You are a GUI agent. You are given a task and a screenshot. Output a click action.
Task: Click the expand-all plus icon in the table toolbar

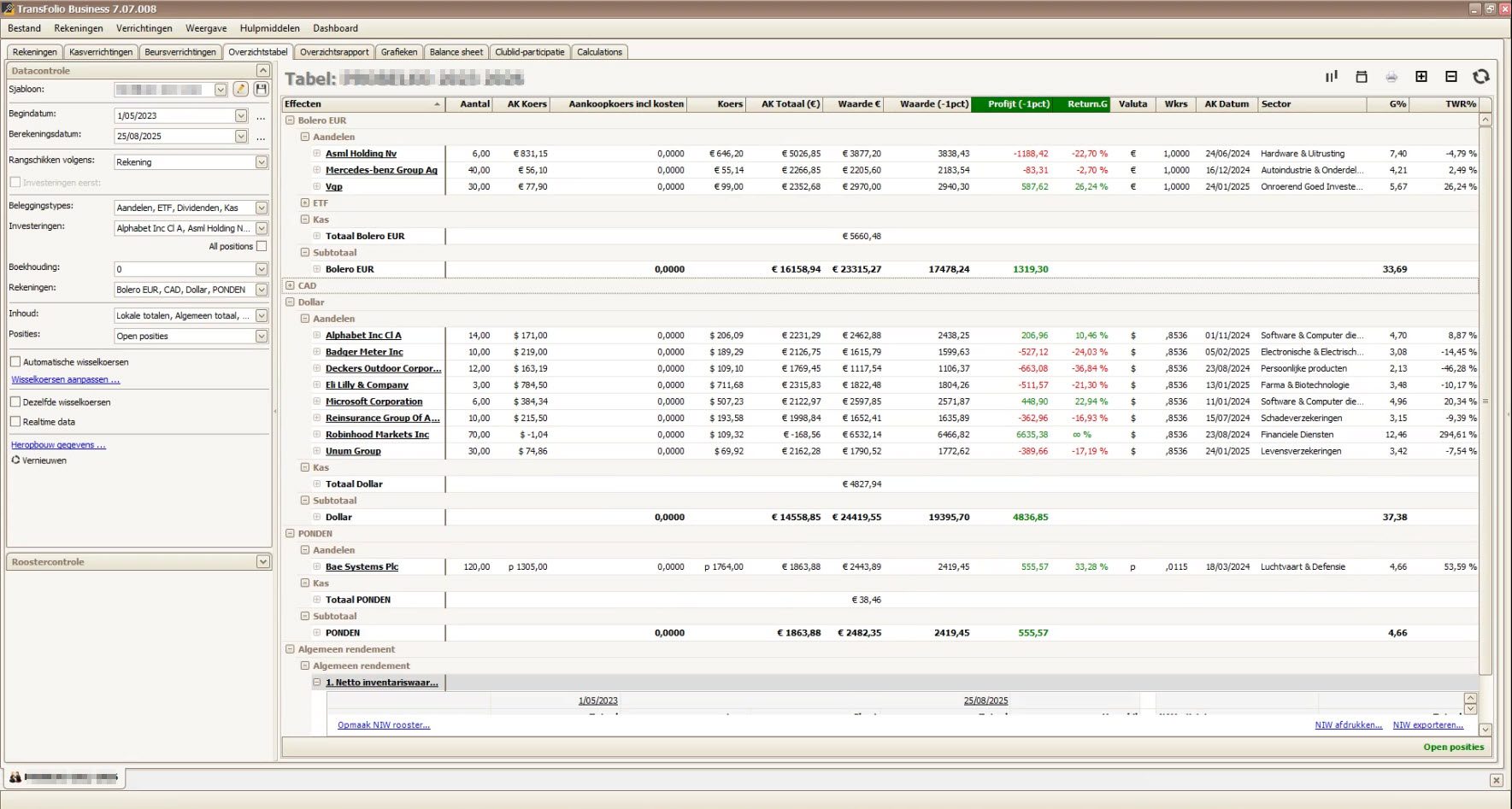(x=1421, y=77)
